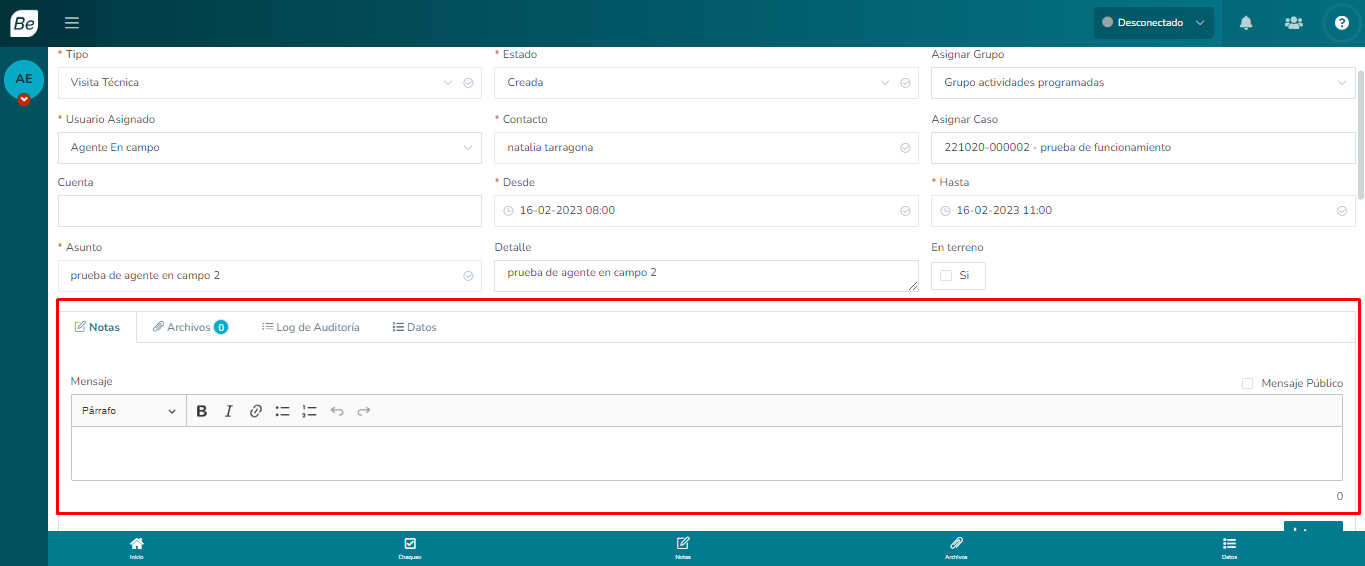Go to Inicio in bottom bar
This screenshot has width=1365, height=566.
point(136,547)
